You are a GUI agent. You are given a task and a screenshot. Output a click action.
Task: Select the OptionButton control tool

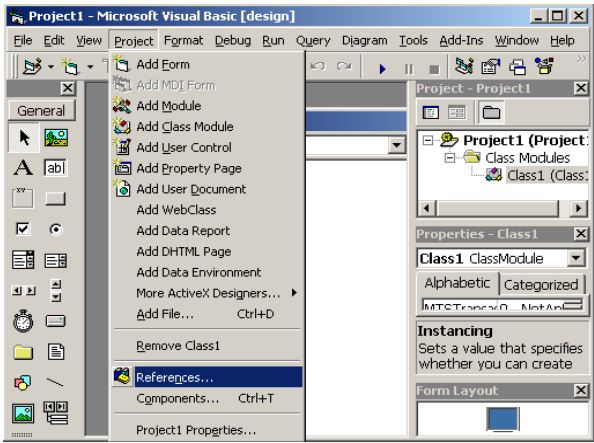tap(56, 229)
